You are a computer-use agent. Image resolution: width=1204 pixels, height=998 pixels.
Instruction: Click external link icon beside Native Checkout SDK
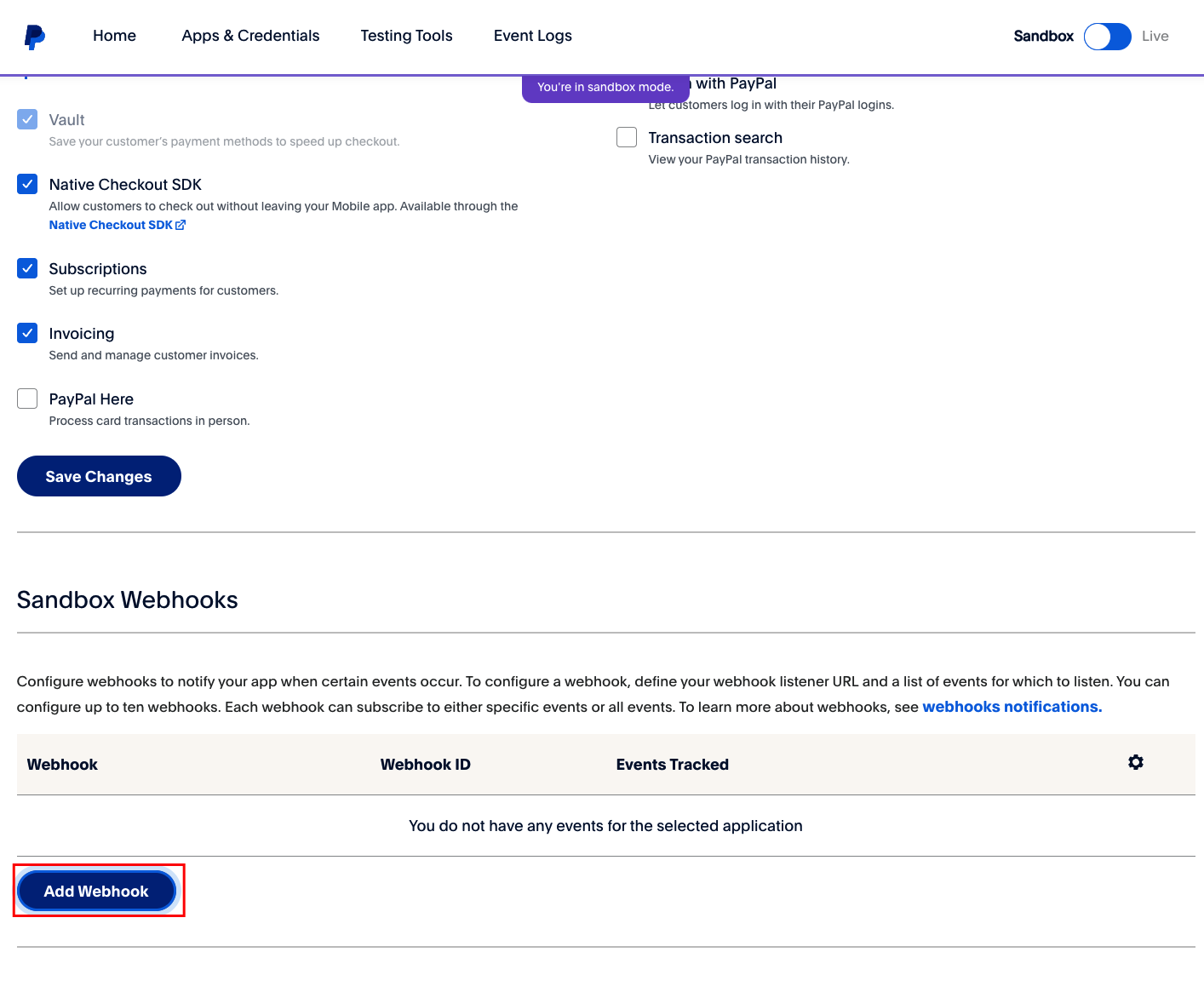181,225
